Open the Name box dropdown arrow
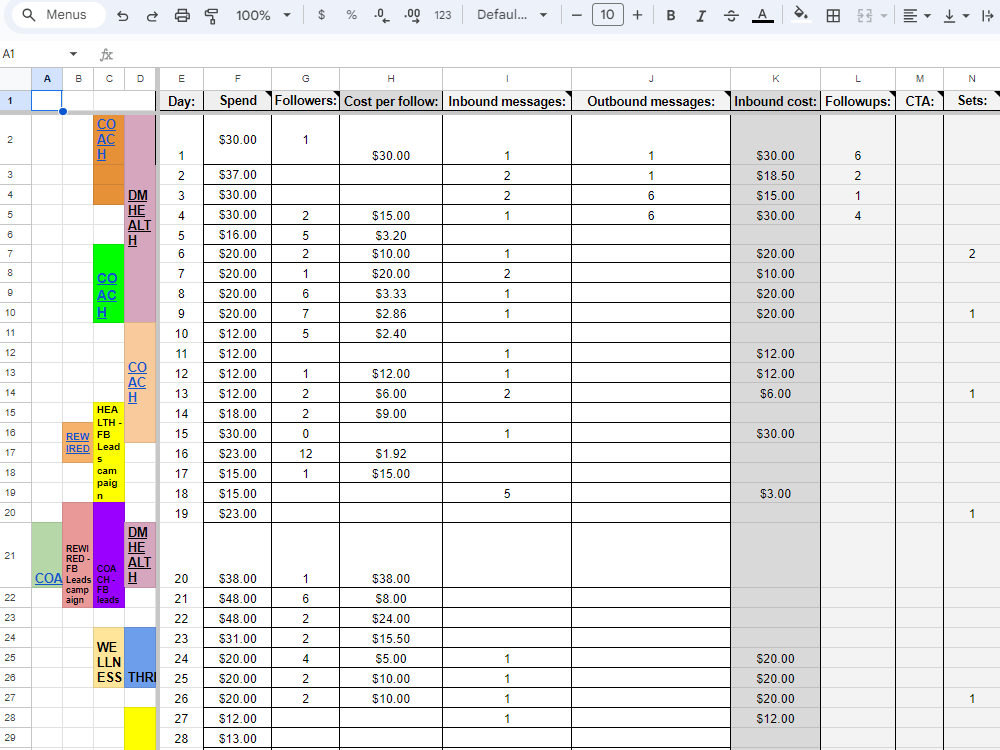Viewport: 1000px width, 750px height. click(73, 54)
